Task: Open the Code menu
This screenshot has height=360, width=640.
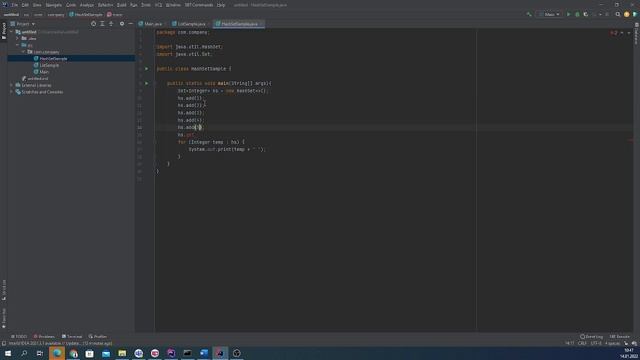Action: coord(71,5)
